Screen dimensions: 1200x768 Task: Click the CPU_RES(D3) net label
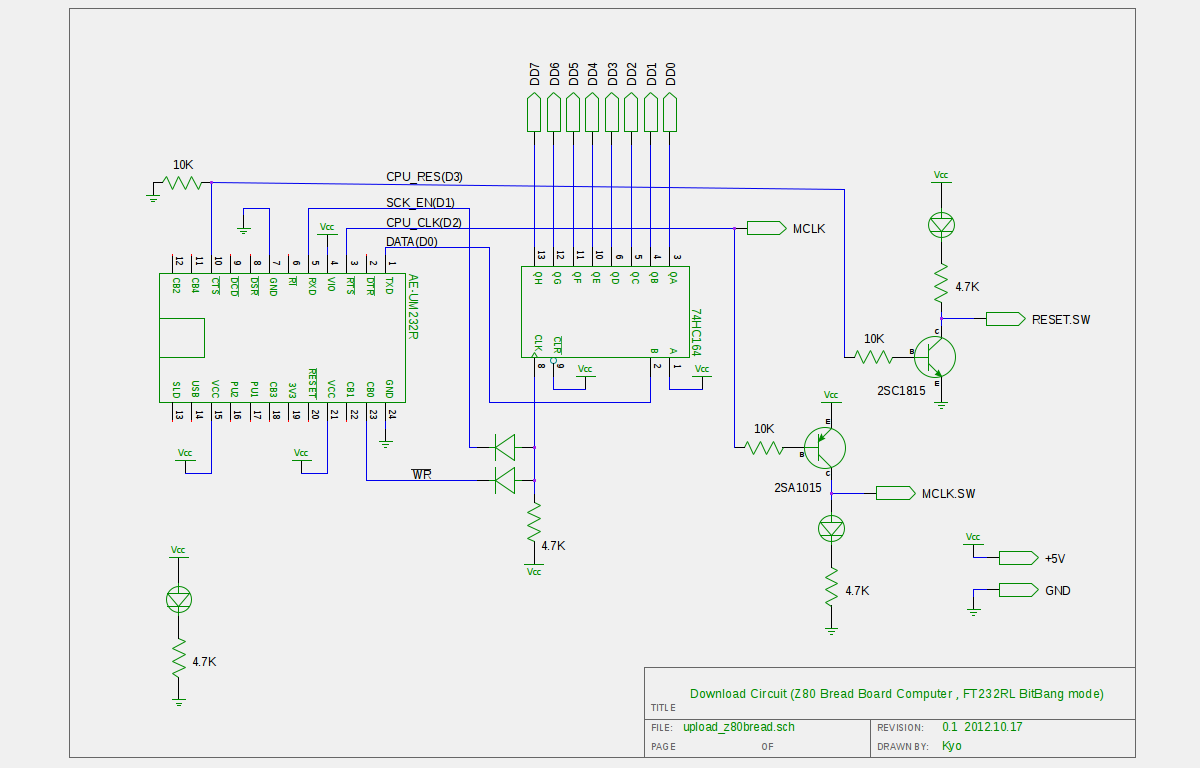click(424, 177)
